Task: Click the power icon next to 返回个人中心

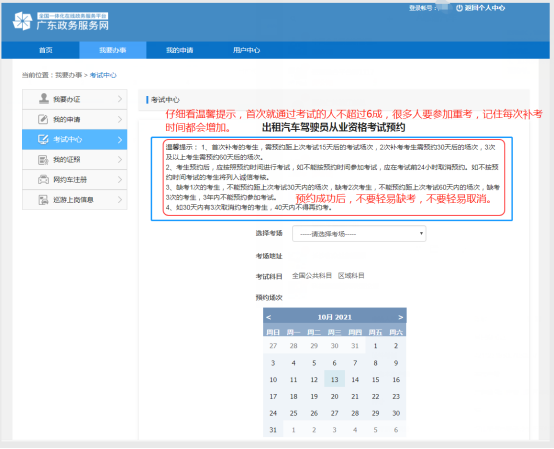Action: click(459, 8)
